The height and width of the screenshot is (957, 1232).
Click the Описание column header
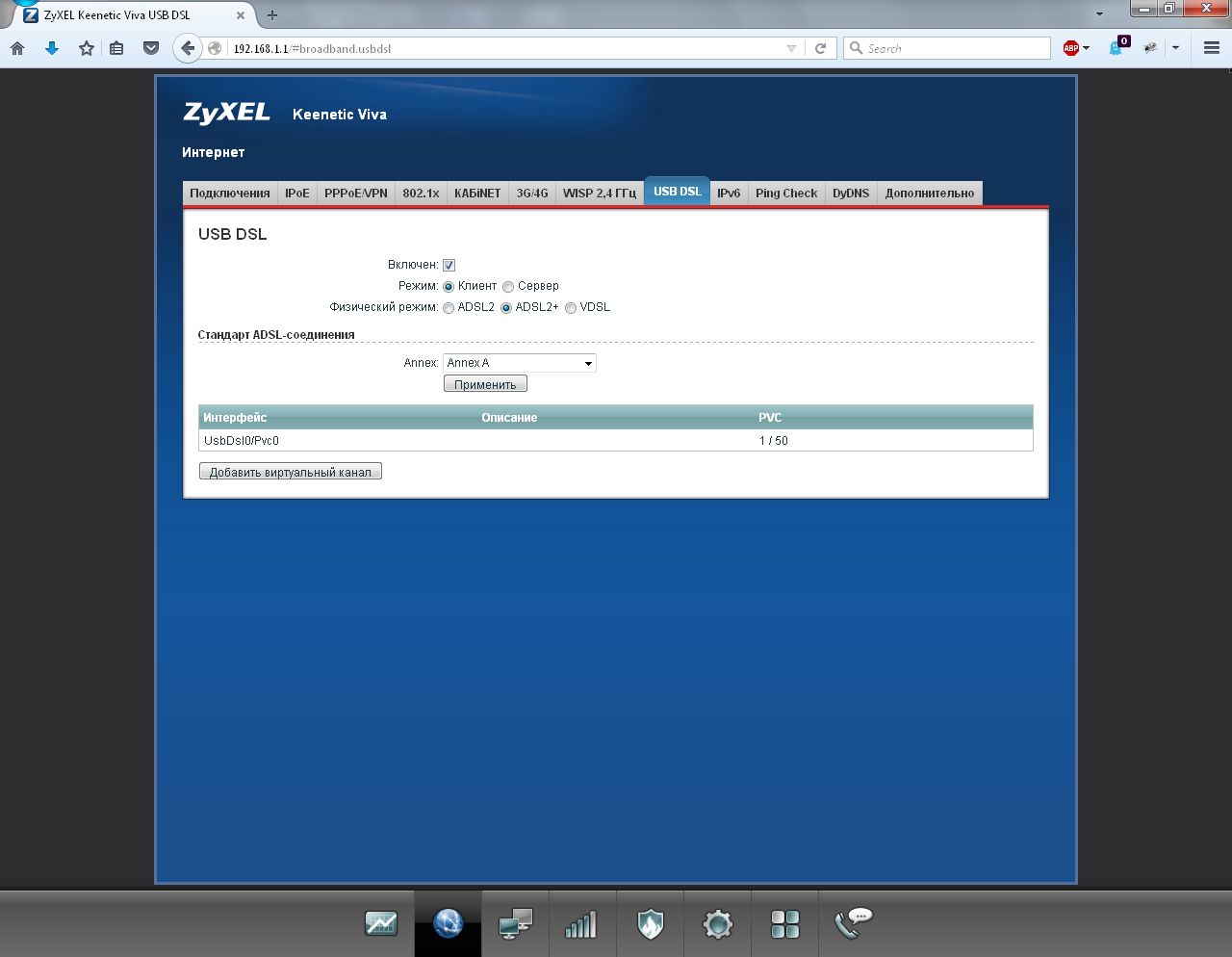pyautogui.click(x=509, y=418)
